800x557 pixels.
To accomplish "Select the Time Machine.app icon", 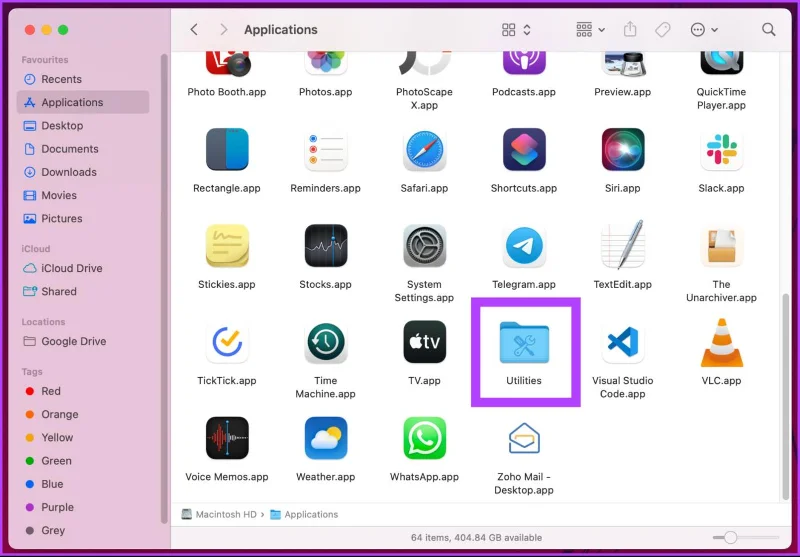I will pos(326,342).
